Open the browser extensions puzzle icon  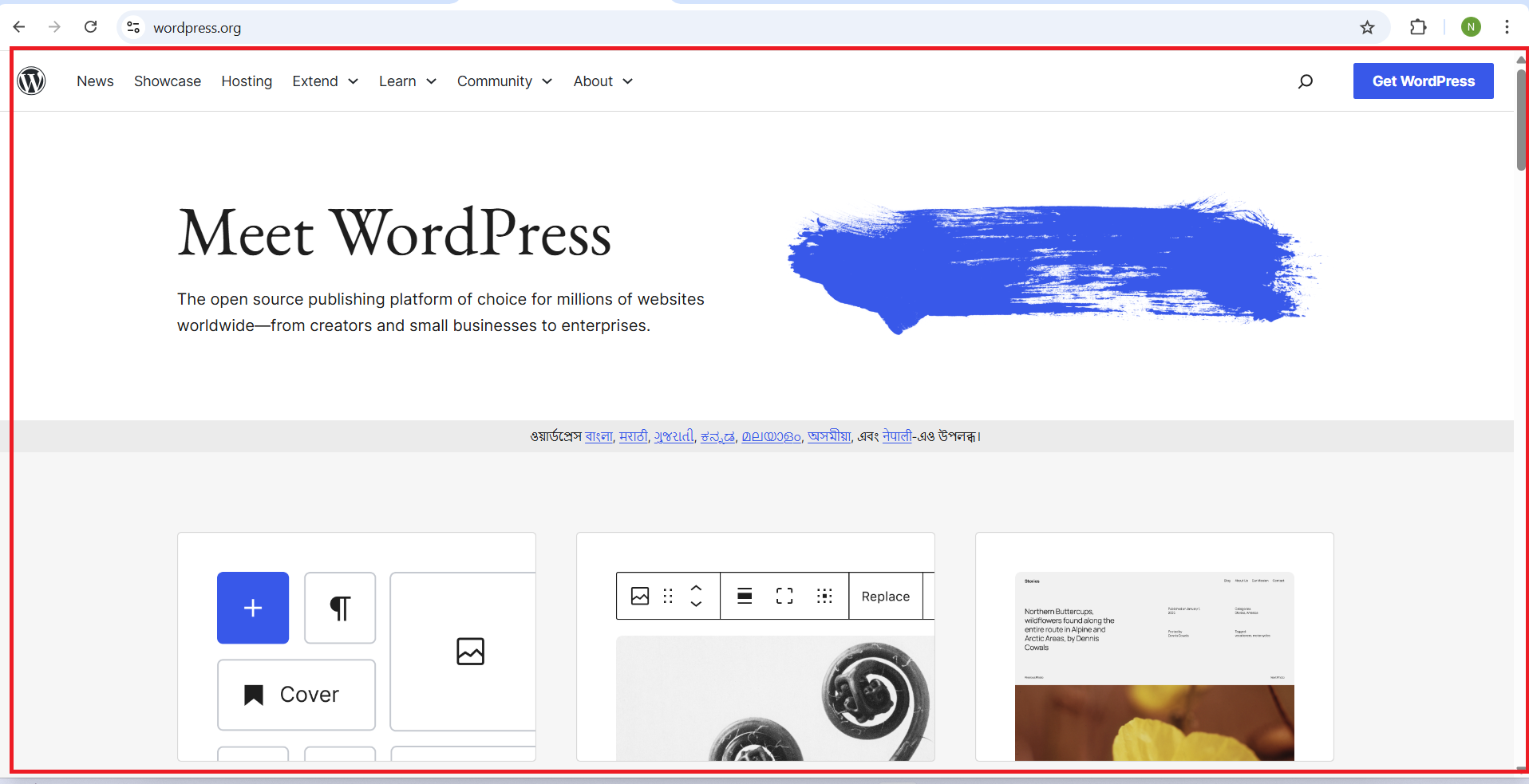[1418, 27]
